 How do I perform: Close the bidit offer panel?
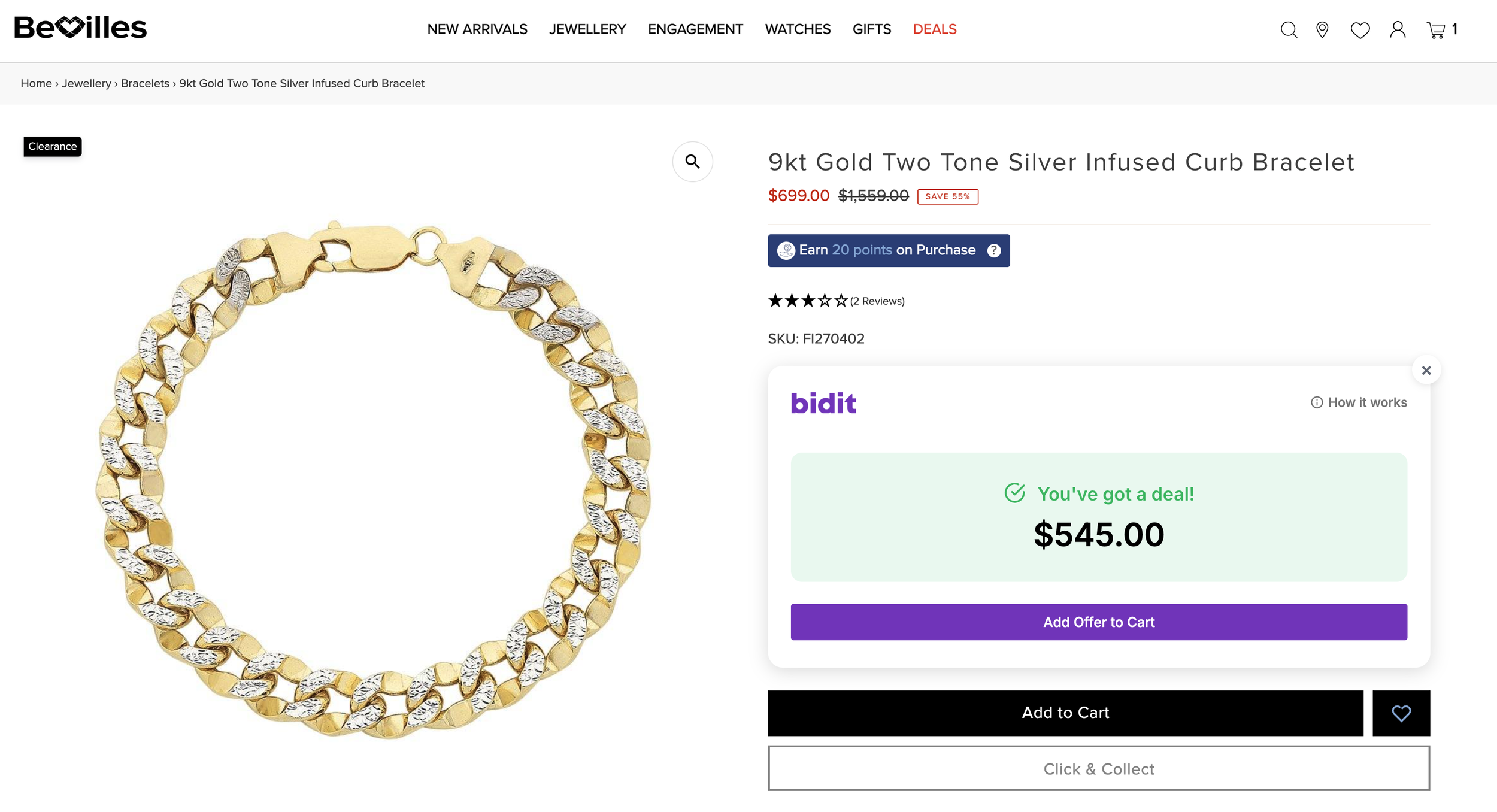point(1426,370)
